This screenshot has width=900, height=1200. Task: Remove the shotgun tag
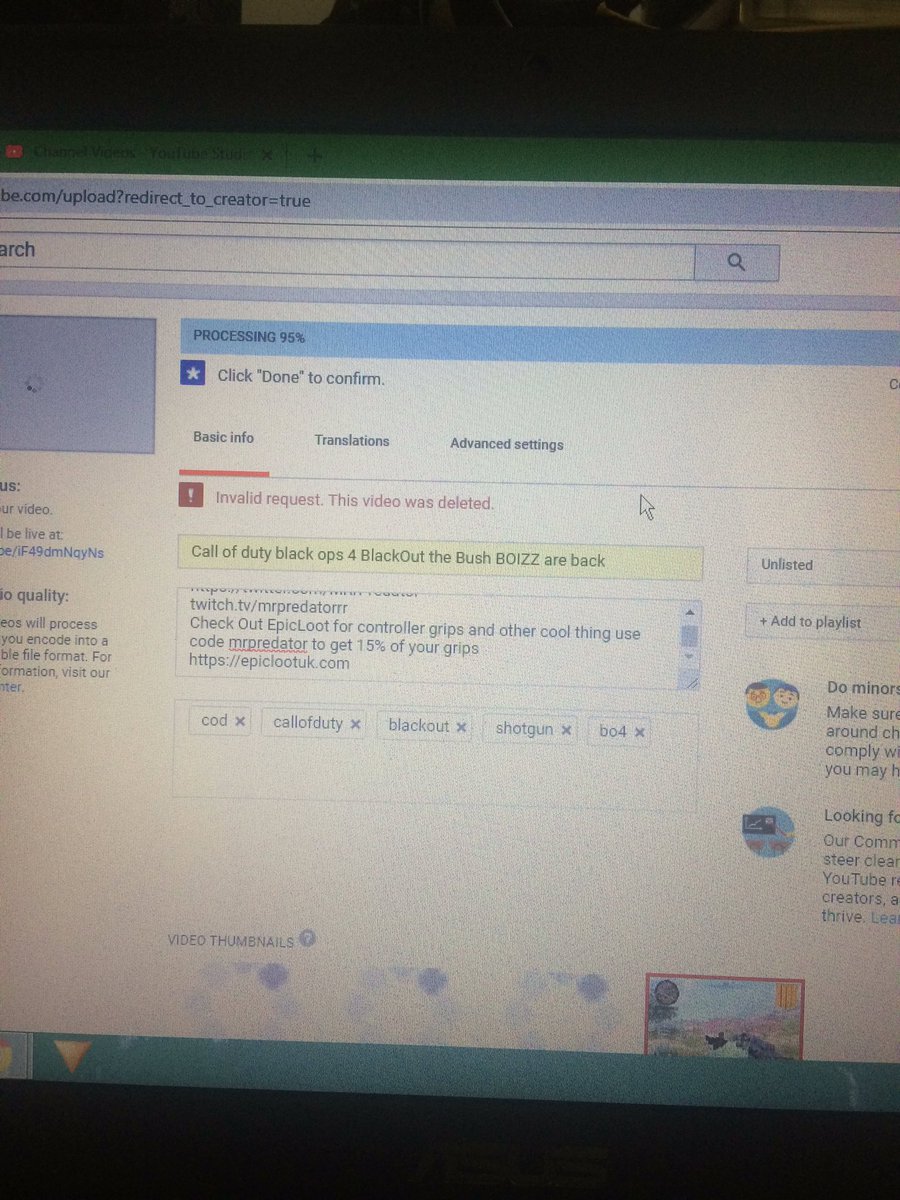(566, 730)
